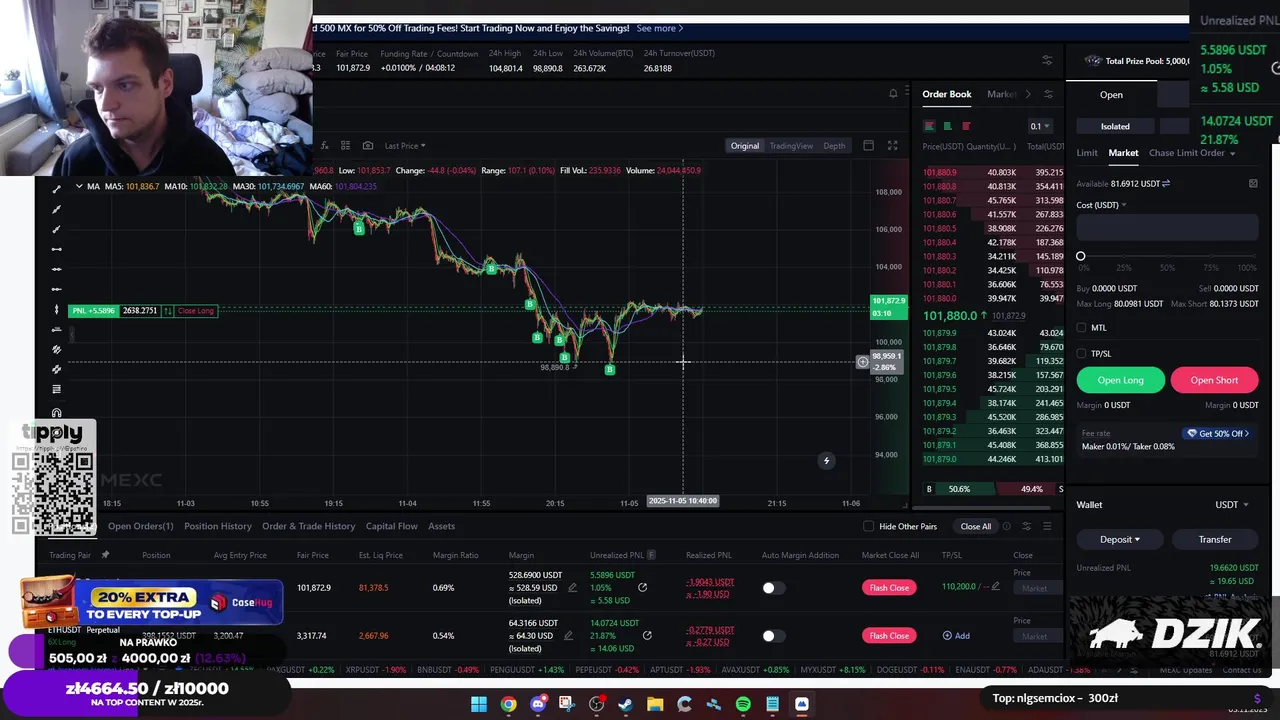Image resolution: width=1280 pixels, height=720 pixels.
Task: Click the Get 50% Off fee link
Action: coord(1218,434)
